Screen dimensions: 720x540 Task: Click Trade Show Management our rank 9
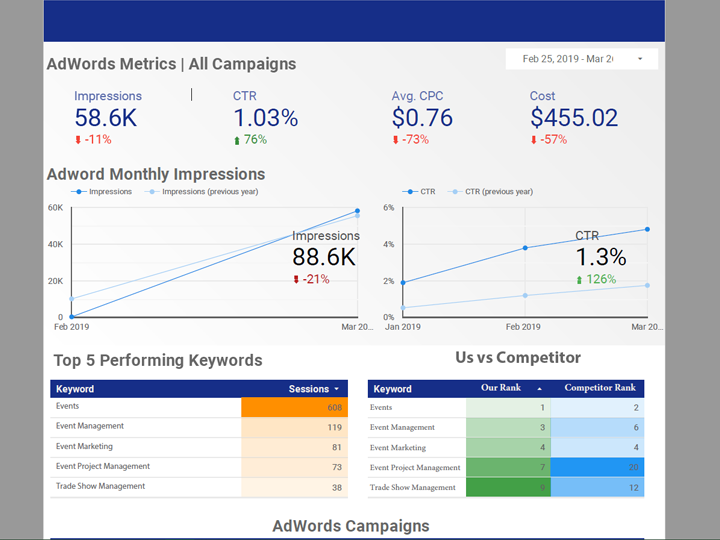[x=508, y=488]
